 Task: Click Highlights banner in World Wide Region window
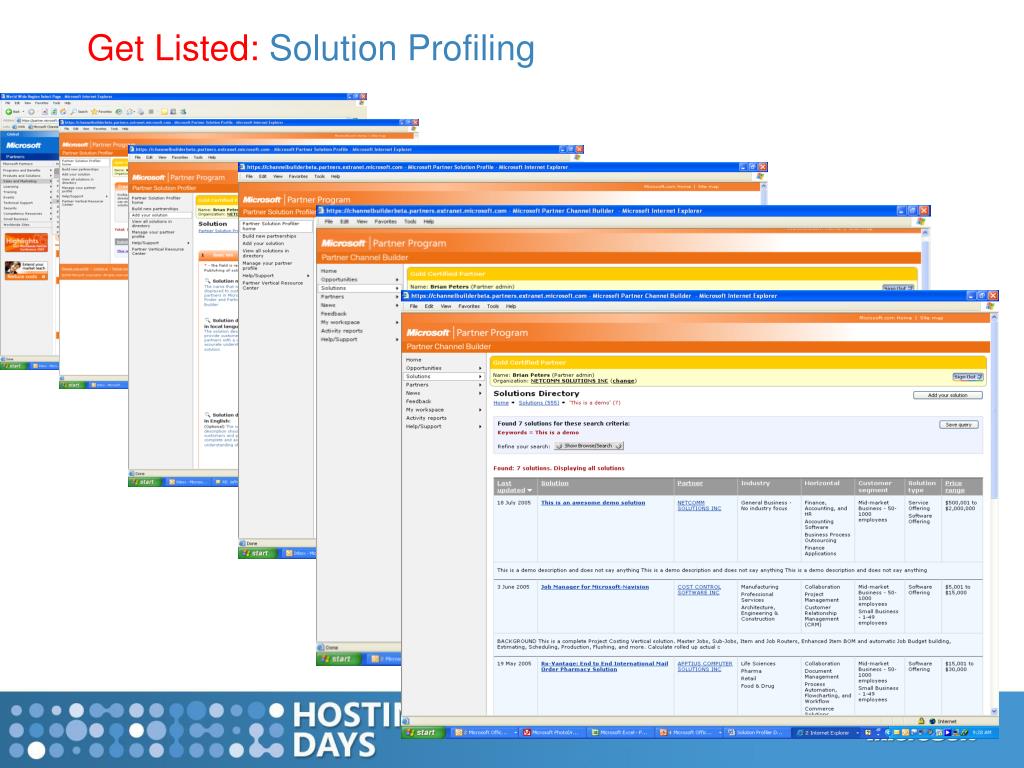(26, 243)
